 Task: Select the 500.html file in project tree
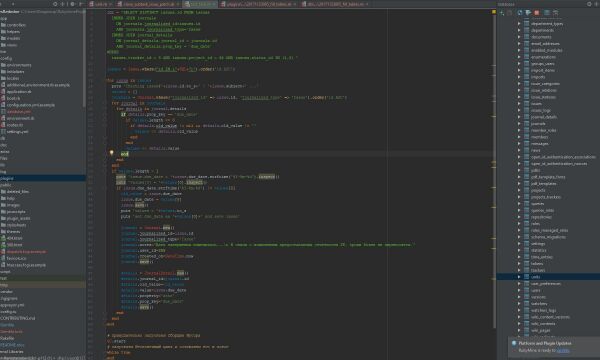(x=15, y=245)
